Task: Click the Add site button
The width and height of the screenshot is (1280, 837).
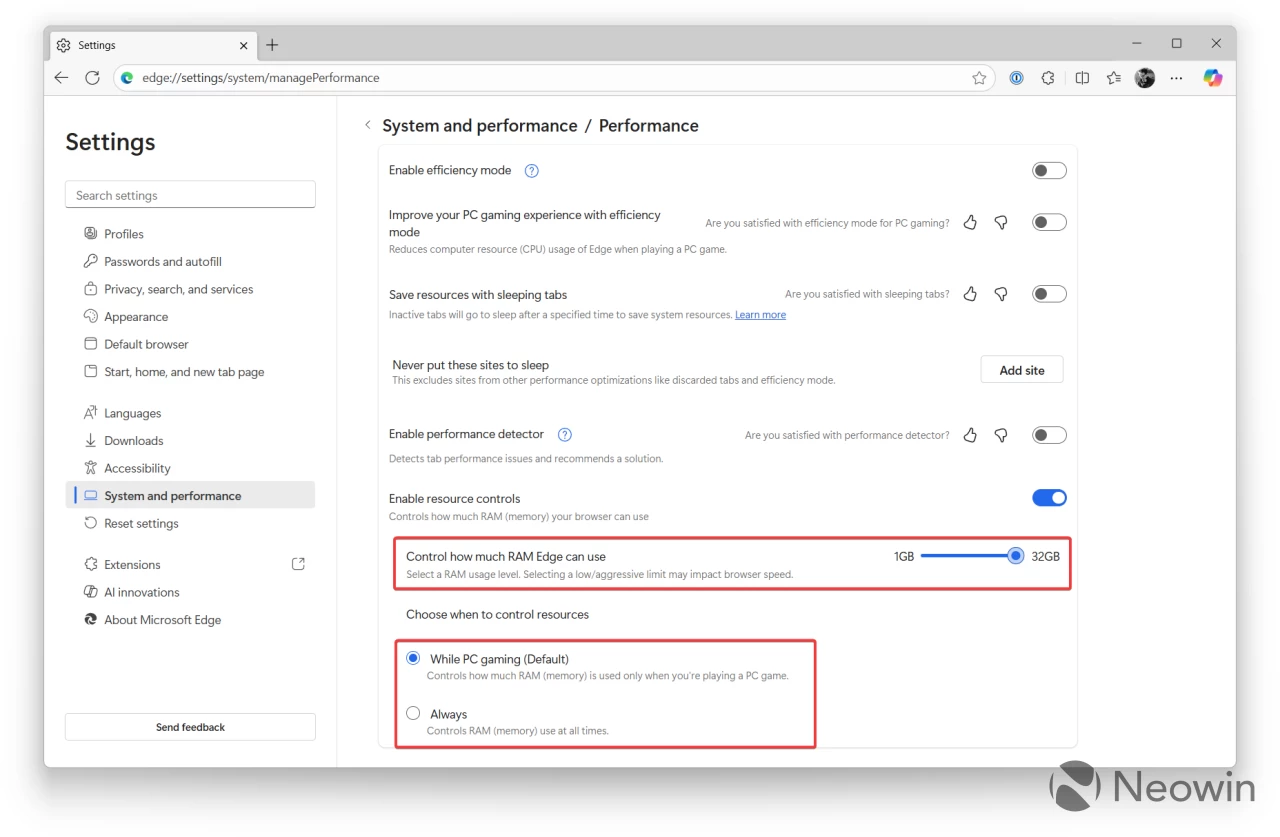Action: click(1021, 369)
